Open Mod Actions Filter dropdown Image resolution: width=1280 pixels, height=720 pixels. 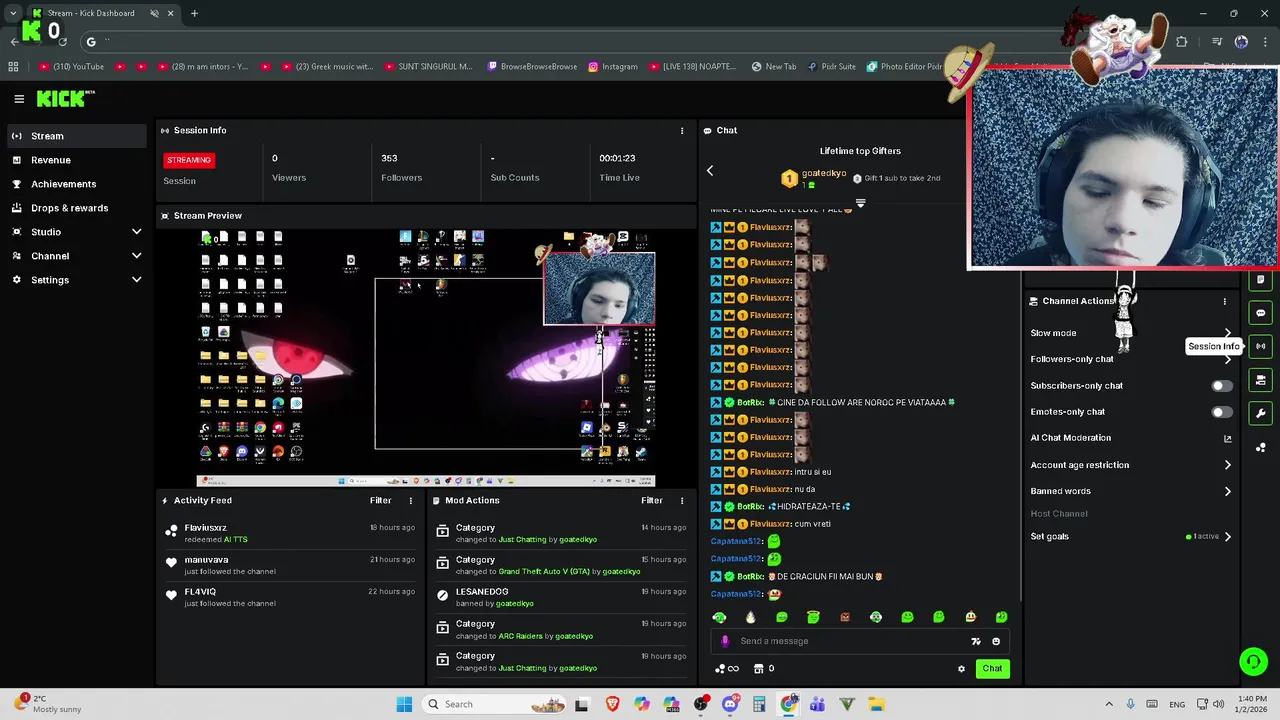coord(652,500)
